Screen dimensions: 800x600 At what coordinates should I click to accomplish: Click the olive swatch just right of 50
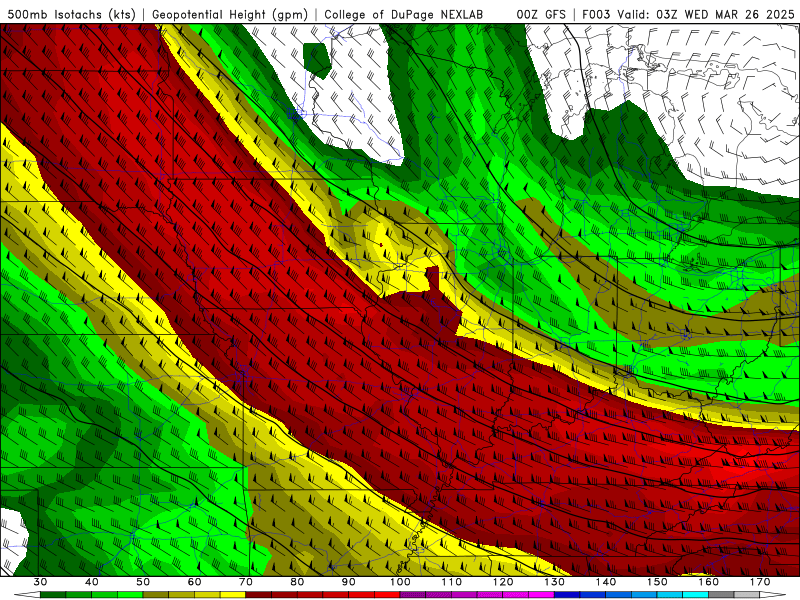(156, 595)
